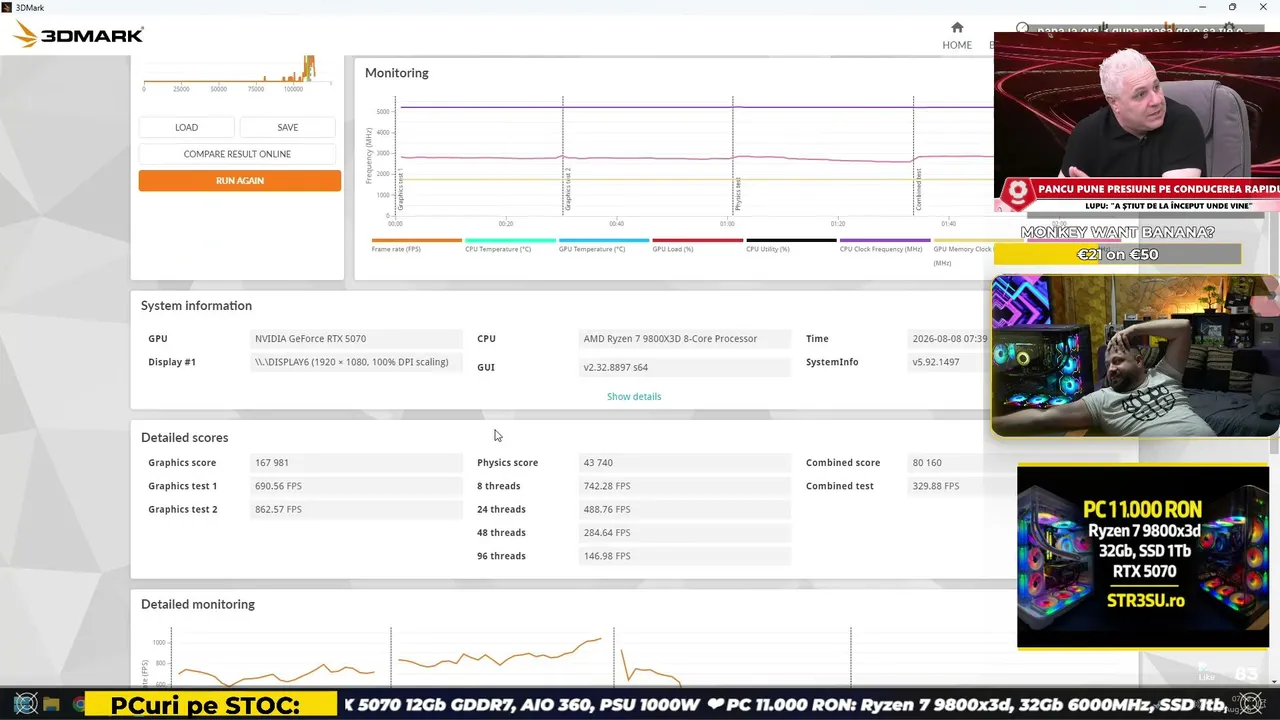Toggle CPU Clock Frequency legend swatch
The width and height of the screenshot is (1280, 720).
(x=884, y=240)
